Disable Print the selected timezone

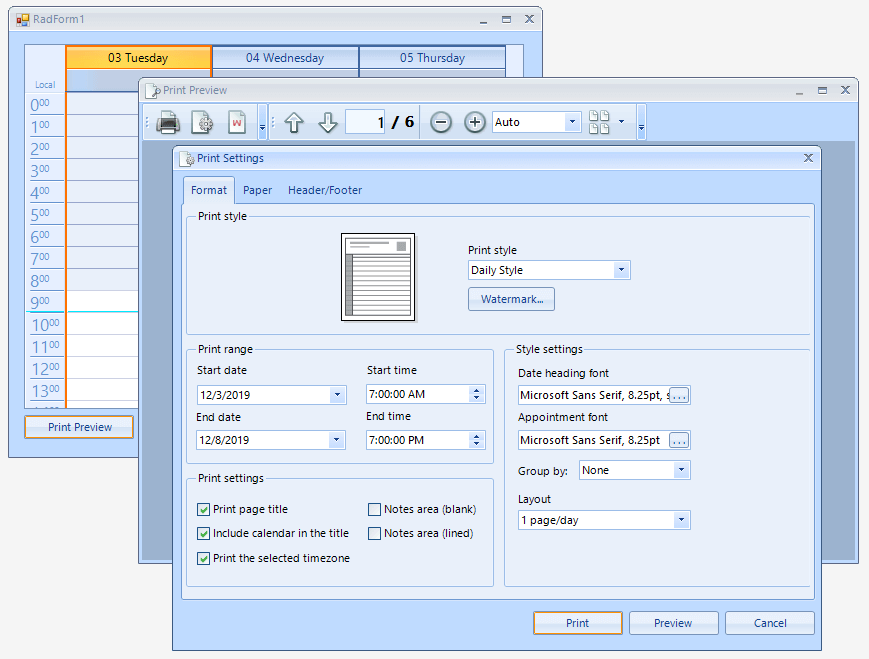(203, 558)
